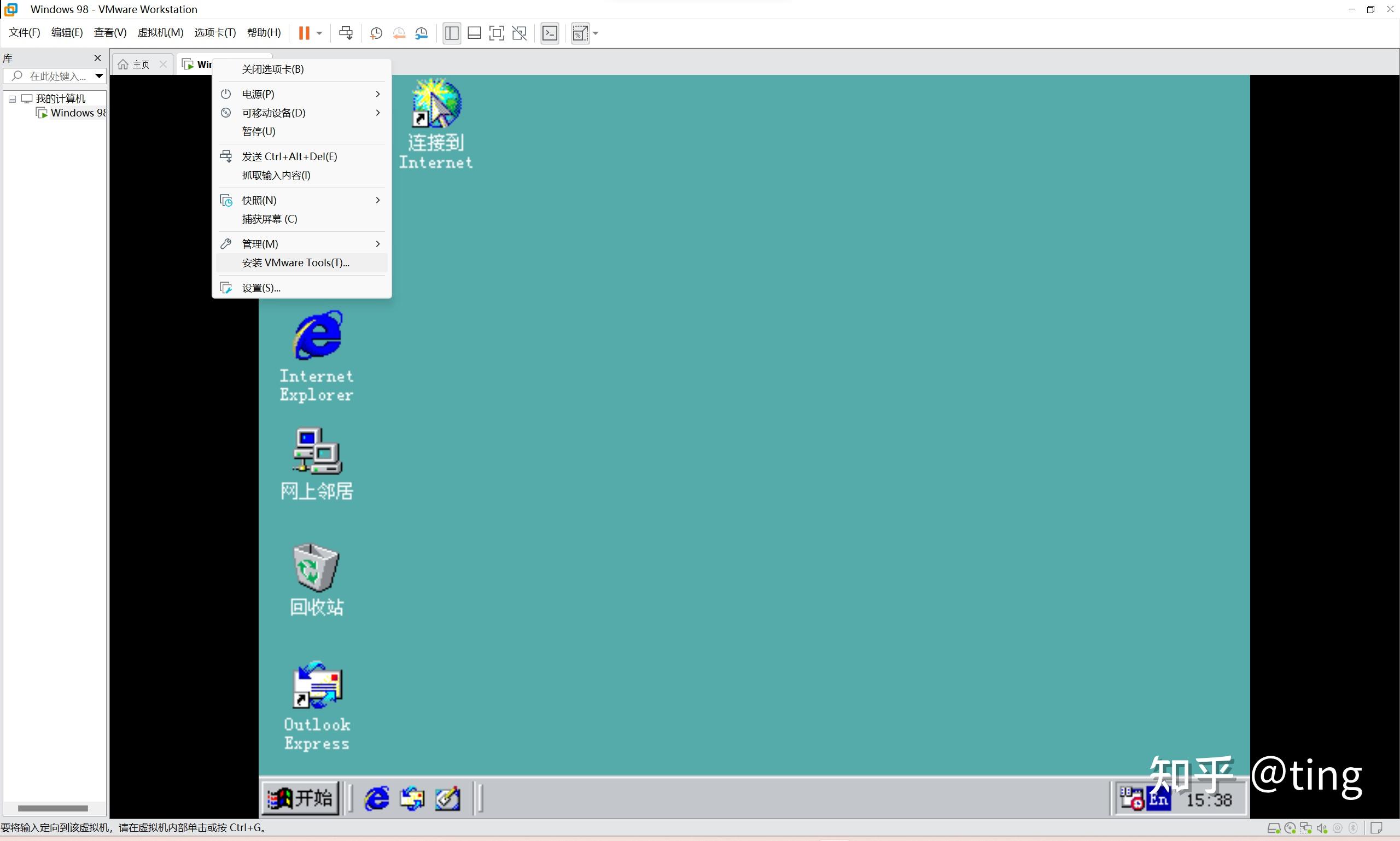This screenshot has height=841, width=1400.
Task: Click the Outlook Express desktop icon
Action: (x=317, y=706)
